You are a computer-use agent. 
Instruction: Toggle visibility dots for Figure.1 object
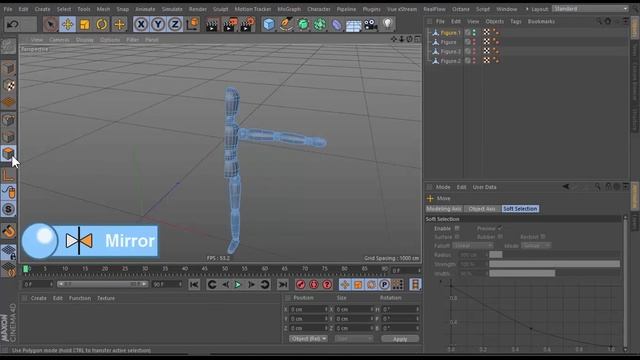coord(474,33)
